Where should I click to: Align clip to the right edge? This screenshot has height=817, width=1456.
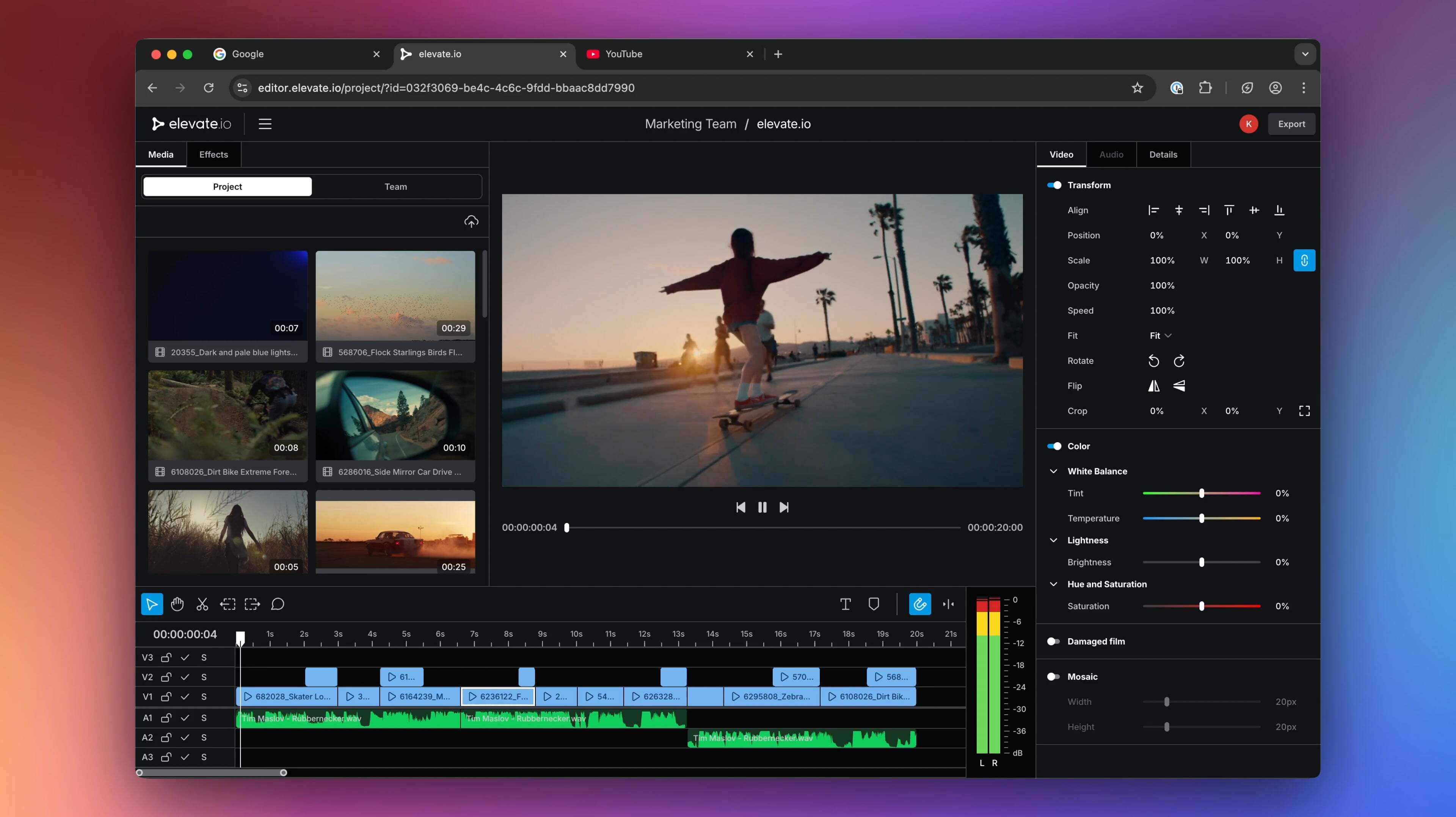click(x=1204, y=210)
